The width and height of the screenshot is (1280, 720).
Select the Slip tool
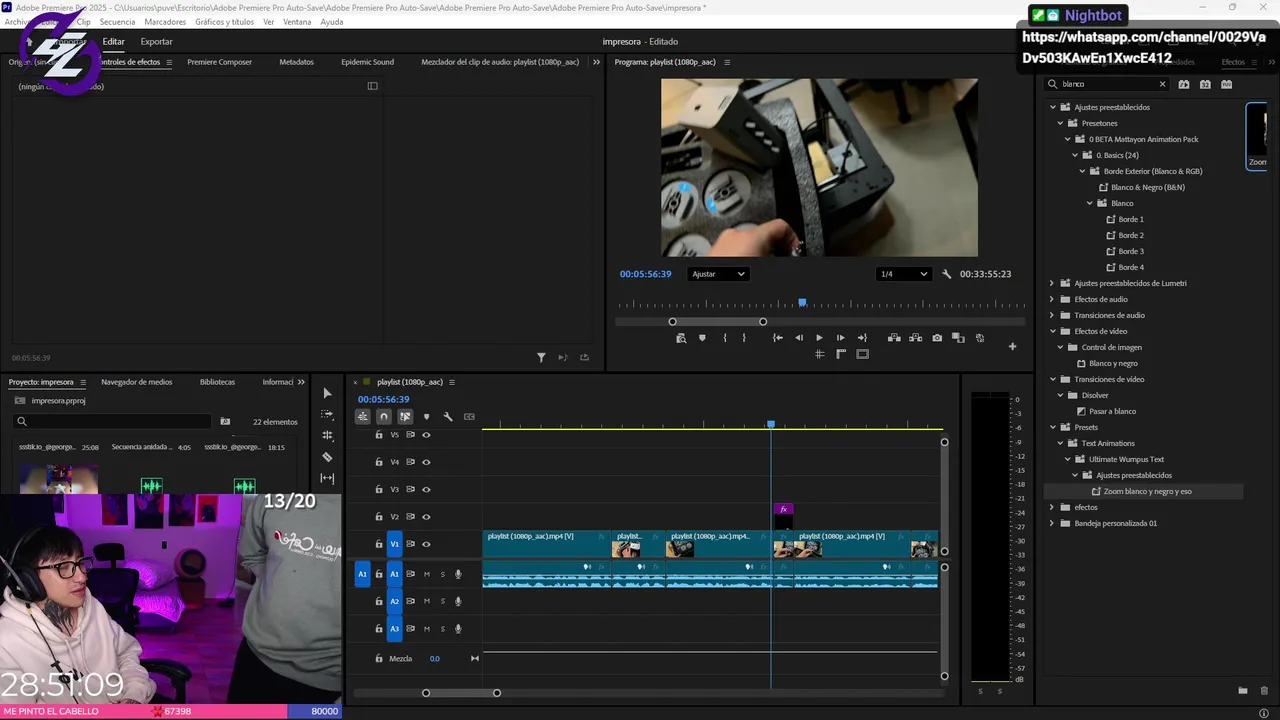pos(327,478)
